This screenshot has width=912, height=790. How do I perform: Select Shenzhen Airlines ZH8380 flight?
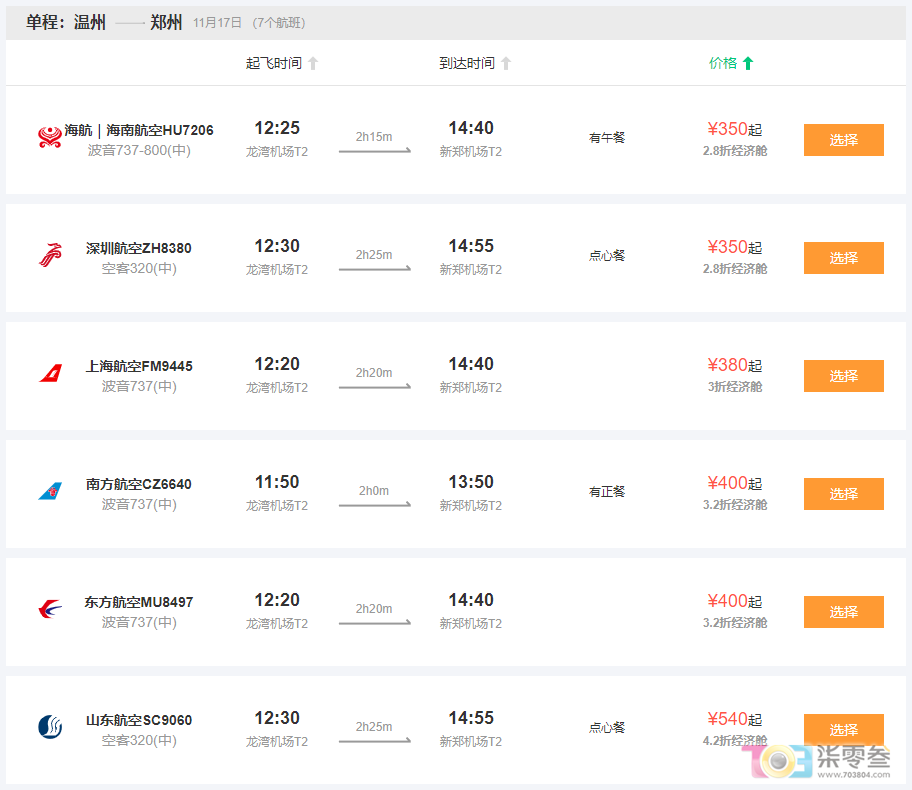(x=843, y=258)
